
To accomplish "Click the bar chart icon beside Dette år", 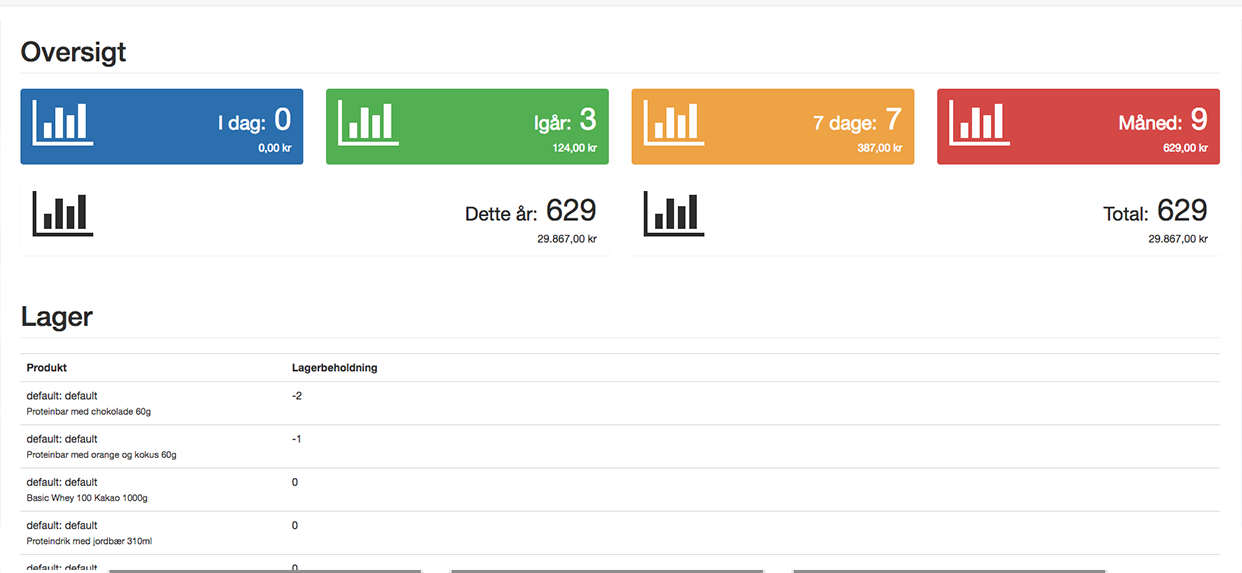I will tap(63, 214).
